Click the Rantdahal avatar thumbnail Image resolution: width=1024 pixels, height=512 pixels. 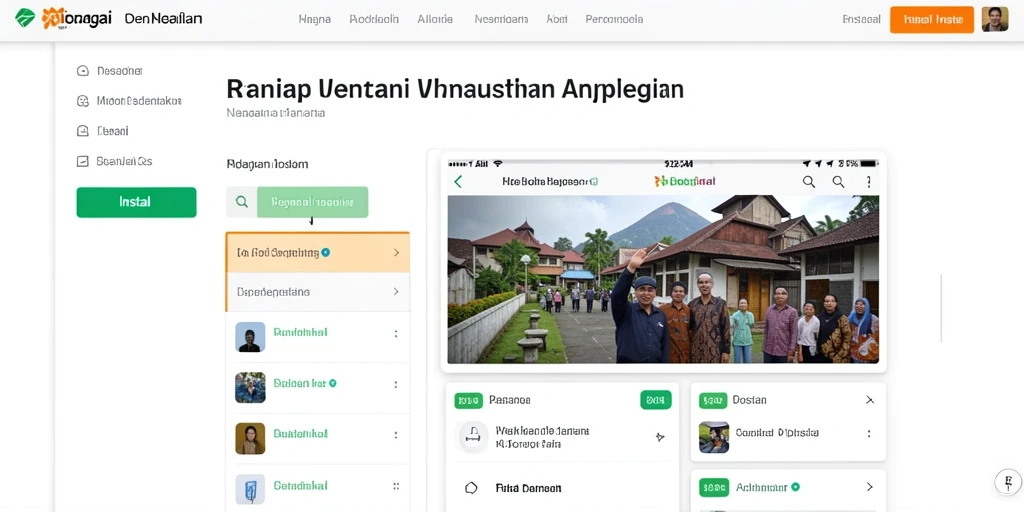(250, 337)
